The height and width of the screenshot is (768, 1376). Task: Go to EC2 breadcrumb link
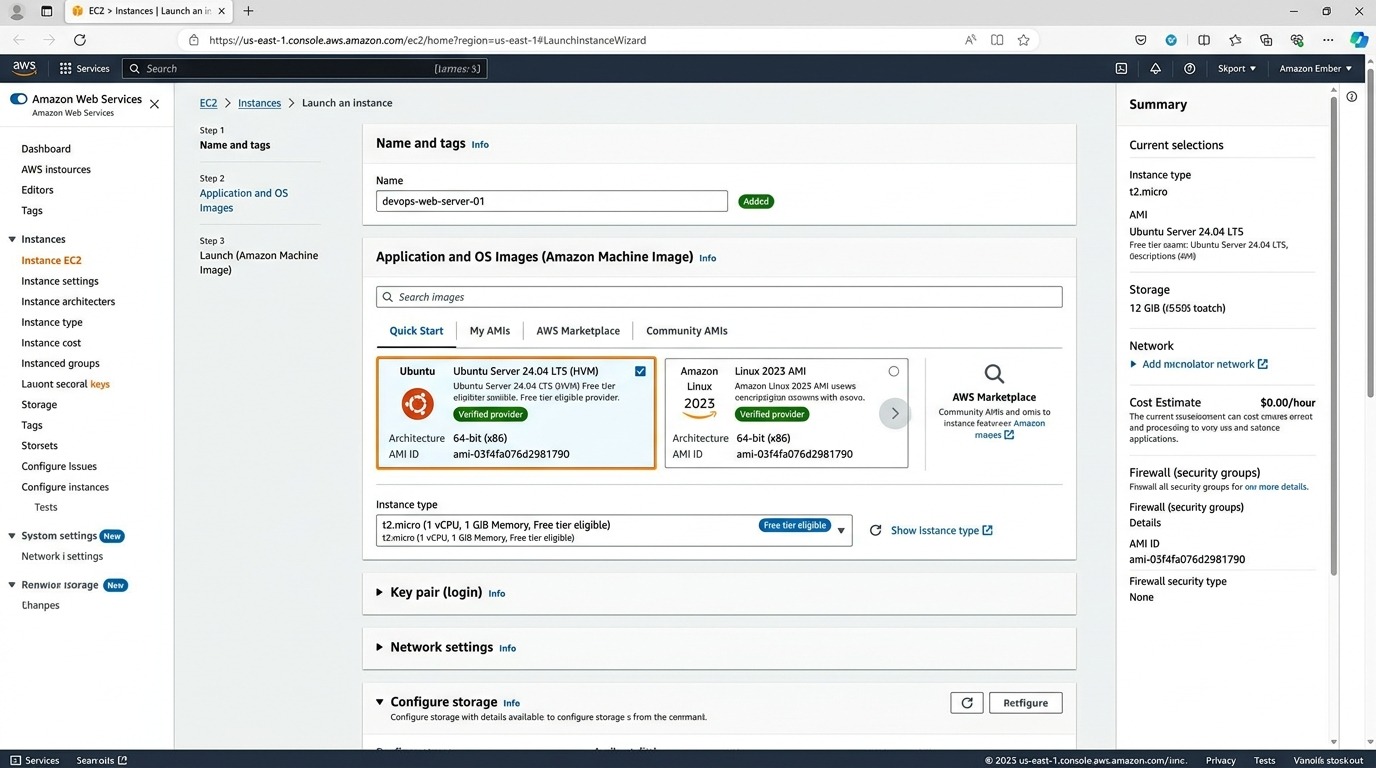point(208,103)
